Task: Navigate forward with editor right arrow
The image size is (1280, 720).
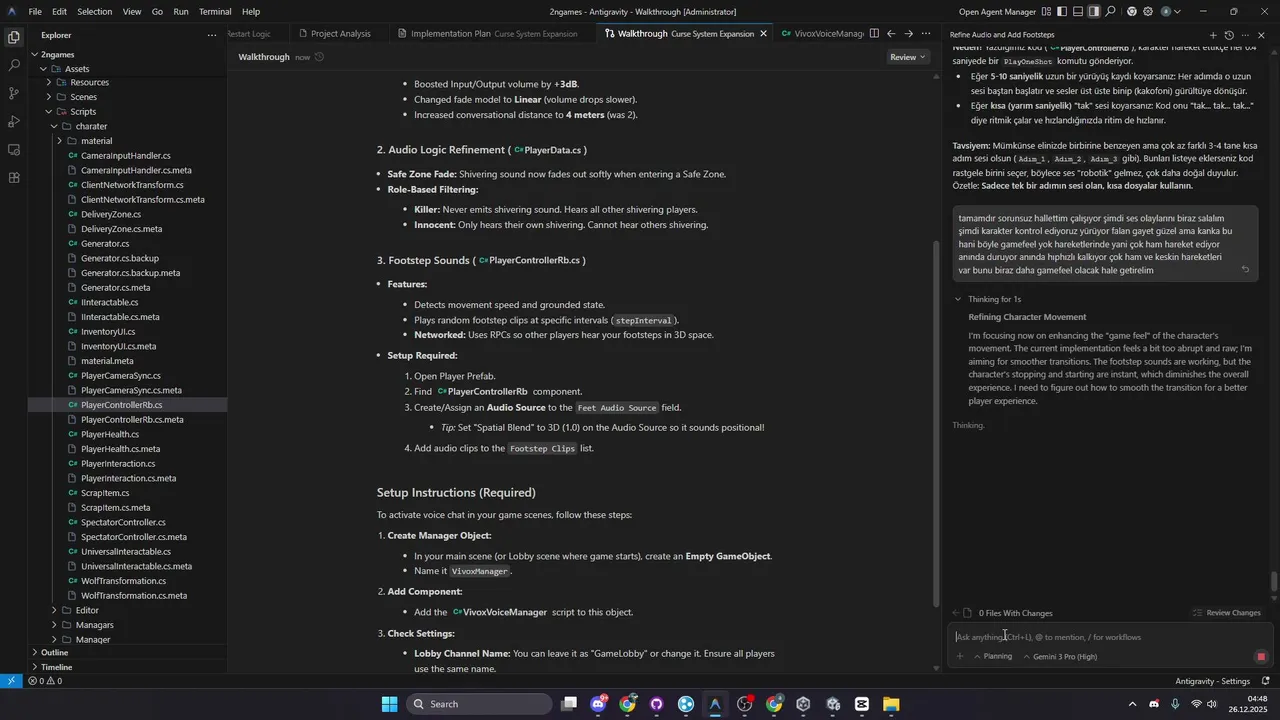Action: 908,33
